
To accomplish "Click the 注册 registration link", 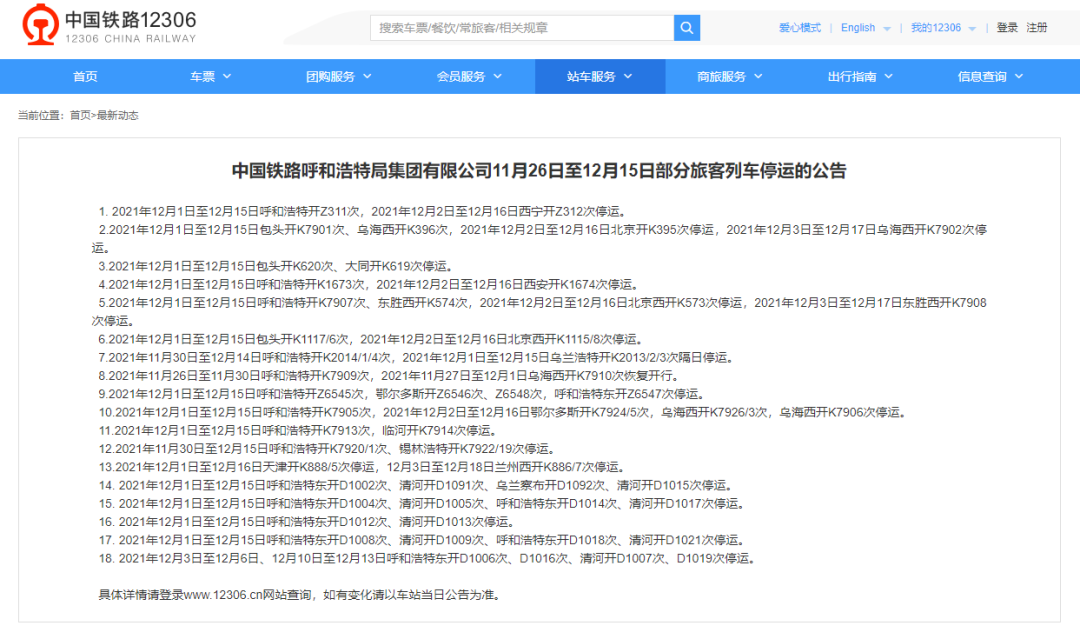I will [1035, 27].
